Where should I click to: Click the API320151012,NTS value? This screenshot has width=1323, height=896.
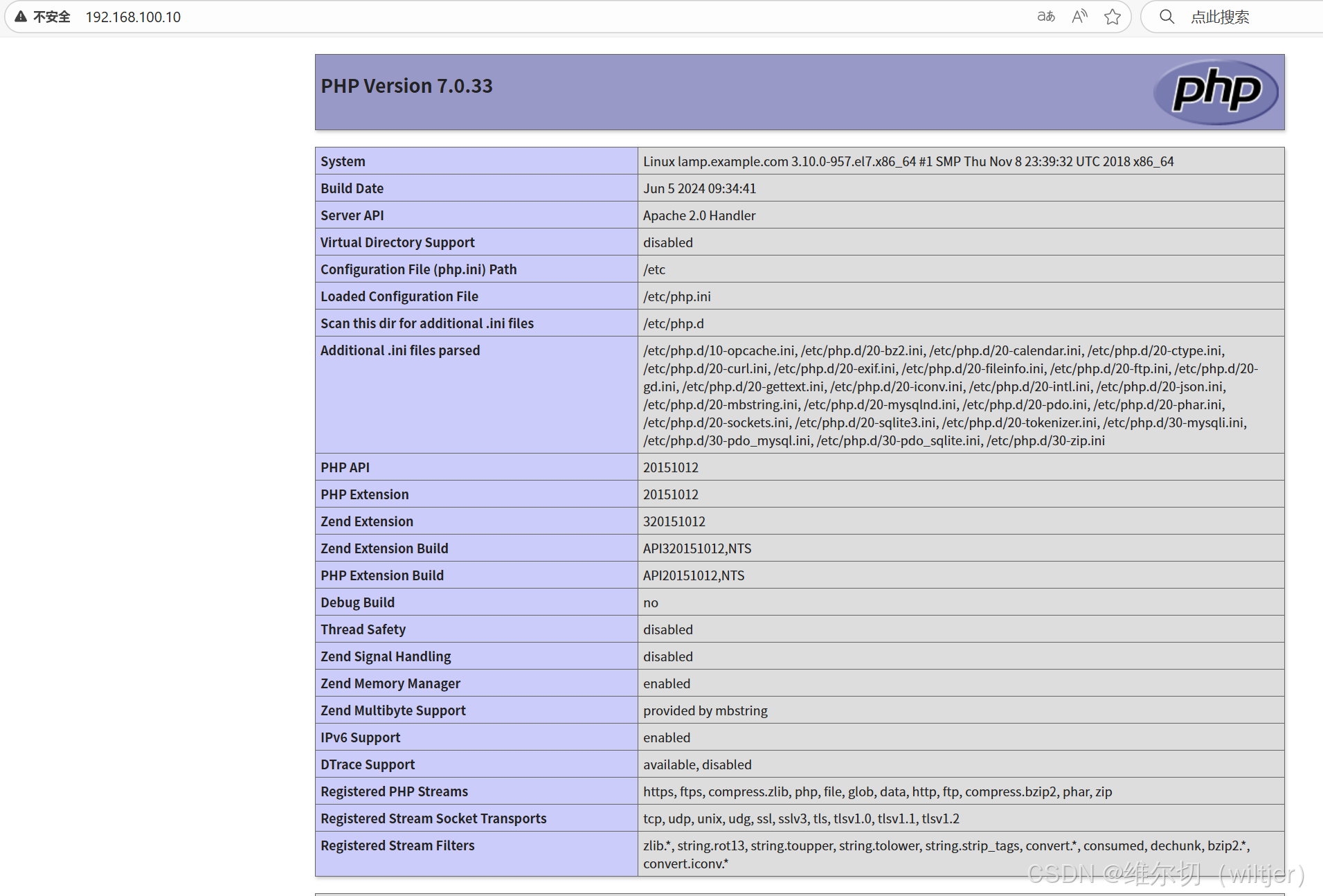point(697,548)
